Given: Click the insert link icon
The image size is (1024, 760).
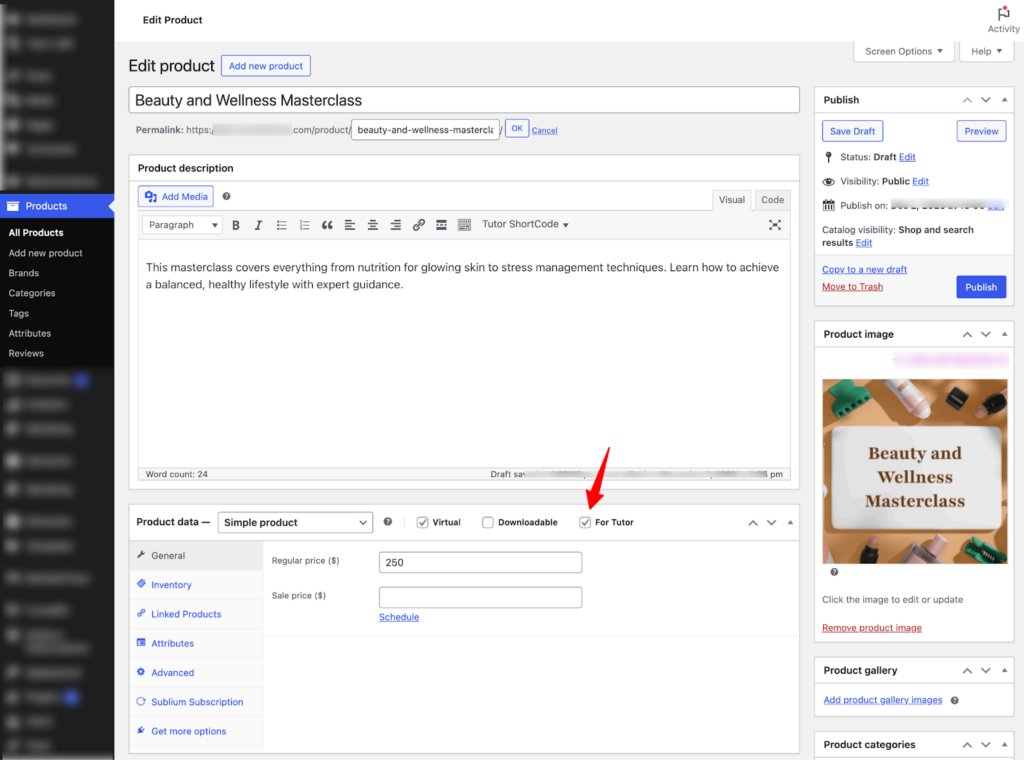Looking at the screenshot, I should click(419, 225).
